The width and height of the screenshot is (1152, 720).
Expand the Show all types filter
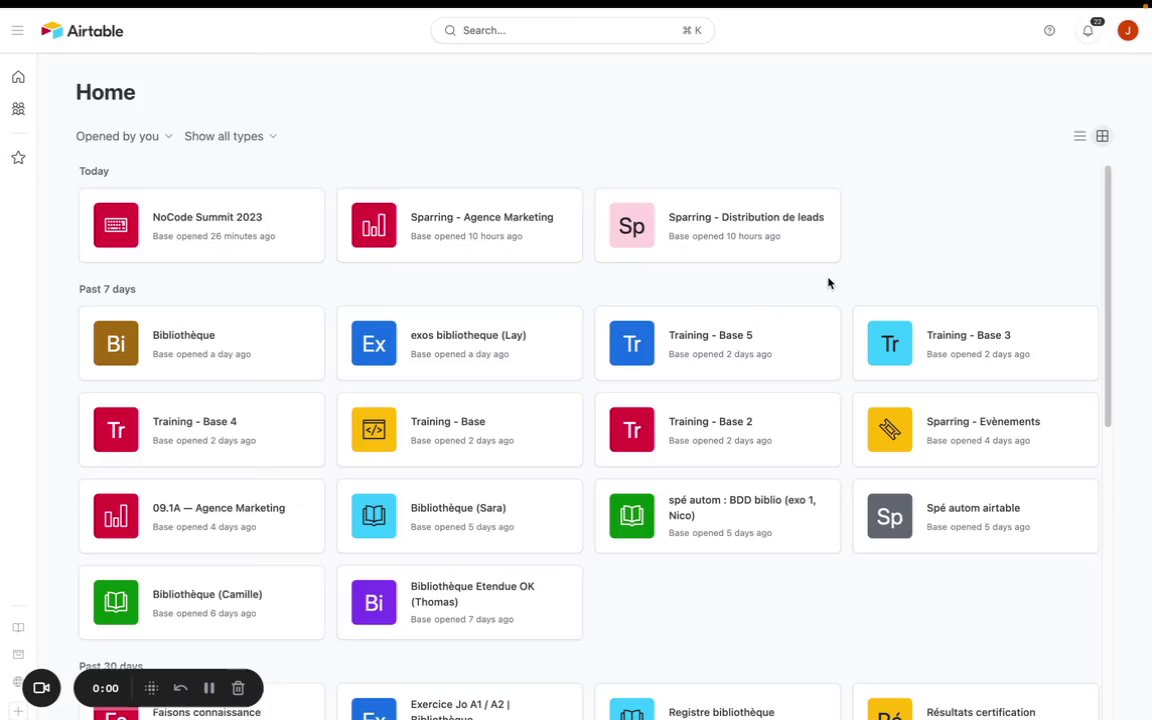coord(231,136)
